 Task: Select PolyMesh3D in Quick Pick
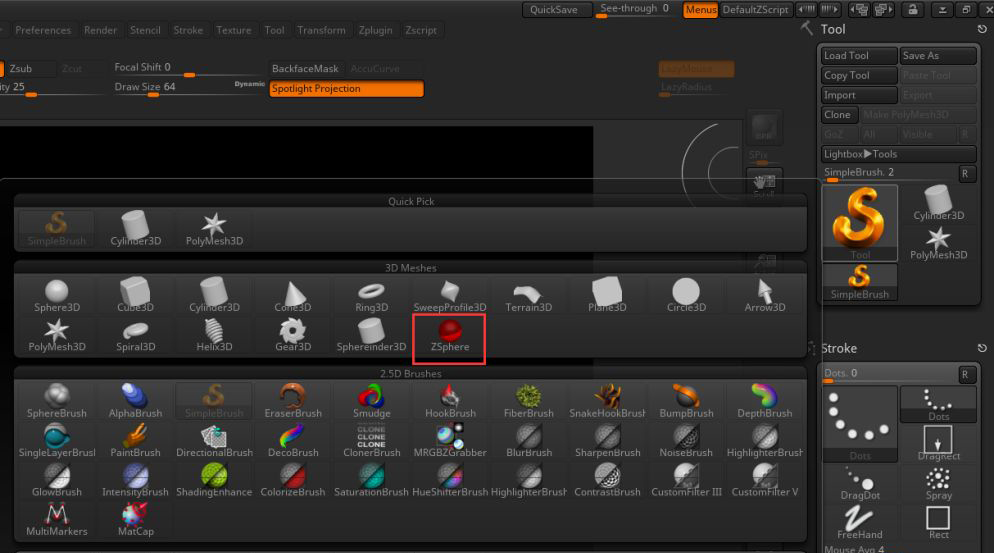[x=214, y=230]
